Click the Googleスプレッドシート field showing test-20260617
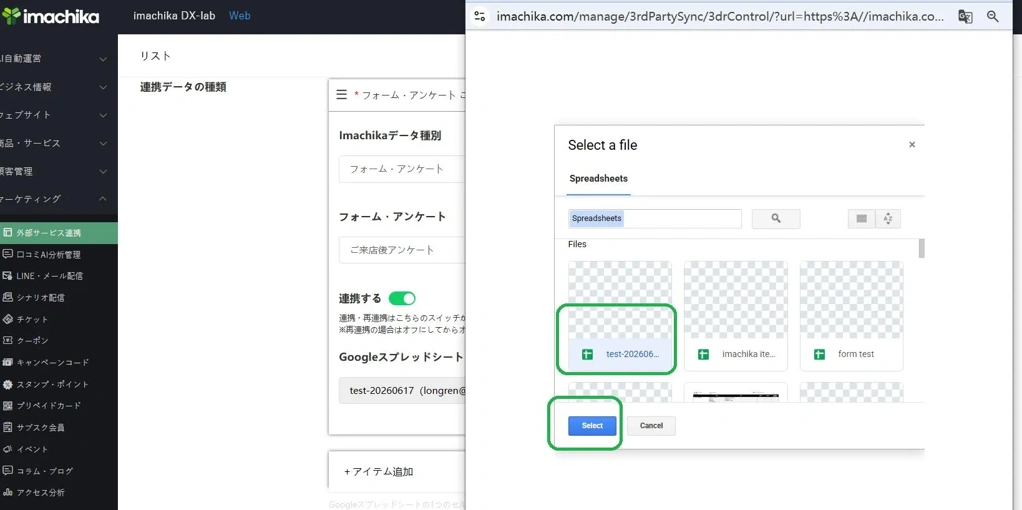The image size is (1022, 510). click(x=402, y=391)
